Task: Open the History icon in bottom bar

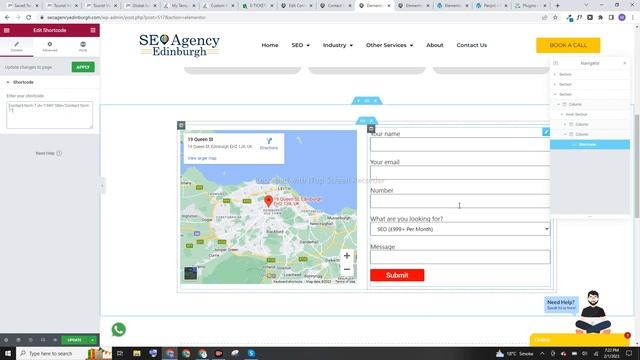Action: point(31,340)
